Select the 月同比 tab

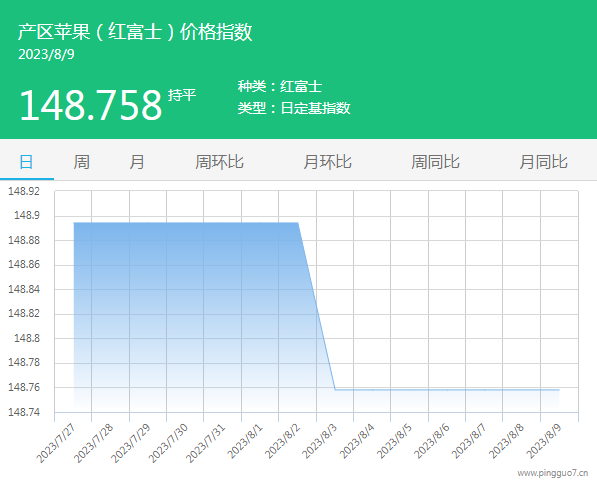pos(543,162)
